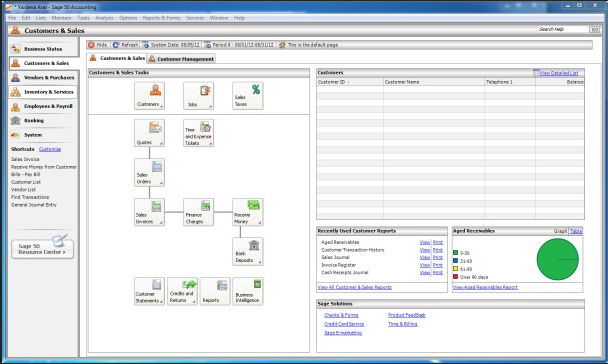Open the Maintain menu
The width and height of the screenshot is (608, 364).
[61, 18]
